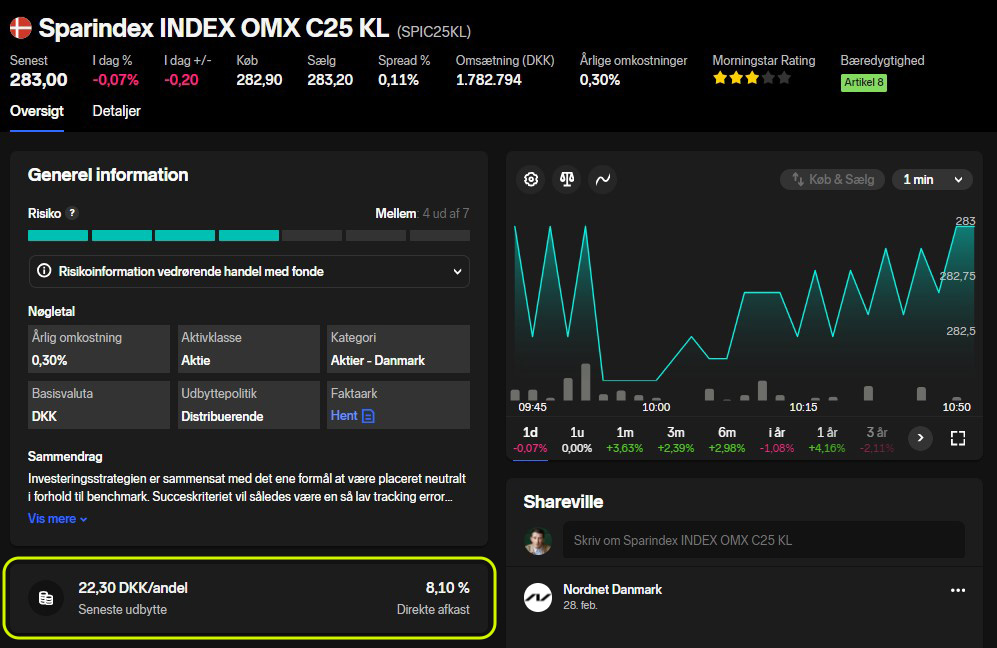Toggle Køb & Sælg chart view
Screen dimensions: 997x648
[832, 179]
